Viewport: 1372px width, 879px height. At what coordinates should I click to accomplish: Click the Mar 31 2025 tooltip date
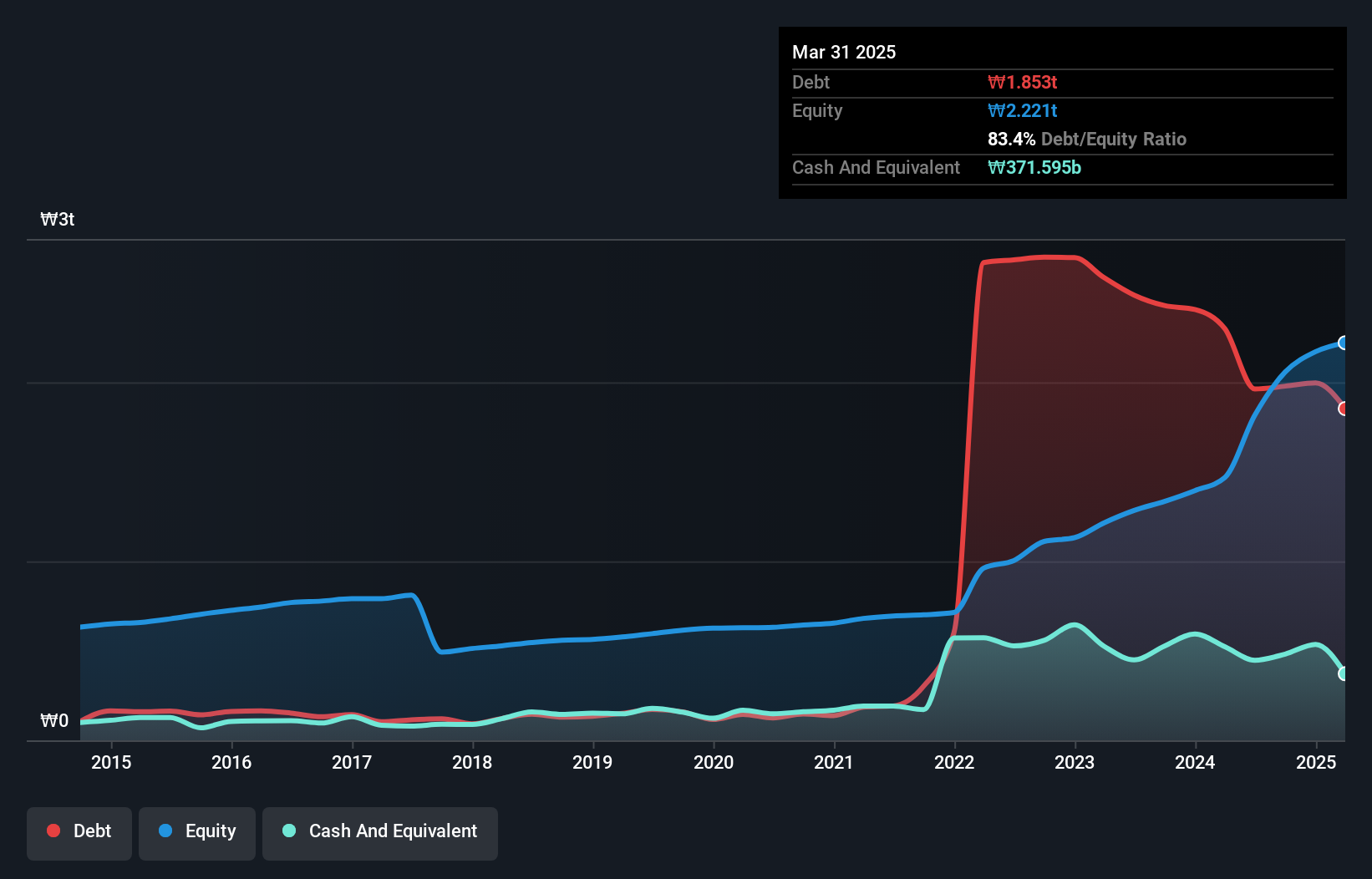[x=844, y=52]
